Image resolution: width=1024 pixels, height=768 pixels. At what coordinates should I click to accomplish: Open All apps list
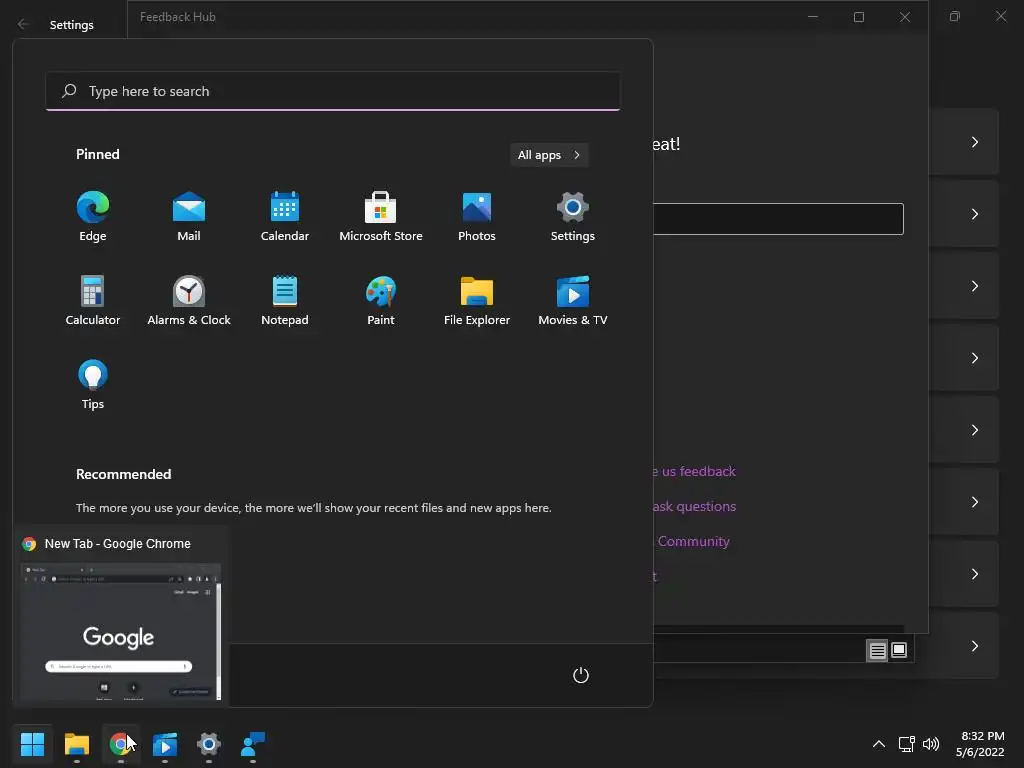549,155
